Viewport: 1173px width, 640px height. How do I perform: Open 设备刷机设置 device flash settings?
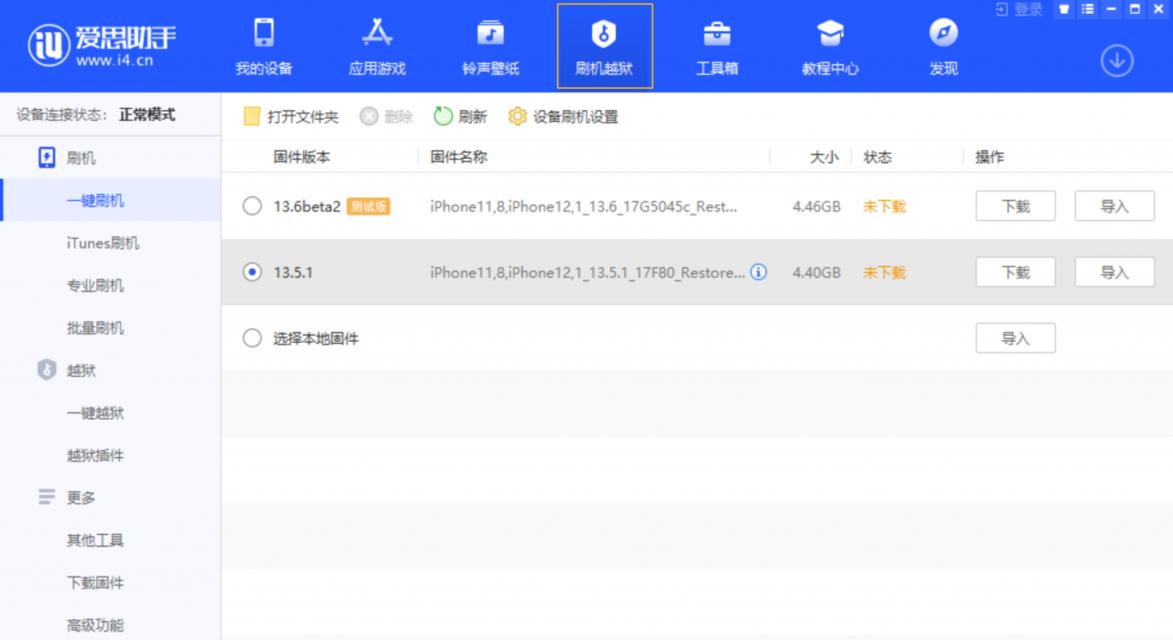563,117
